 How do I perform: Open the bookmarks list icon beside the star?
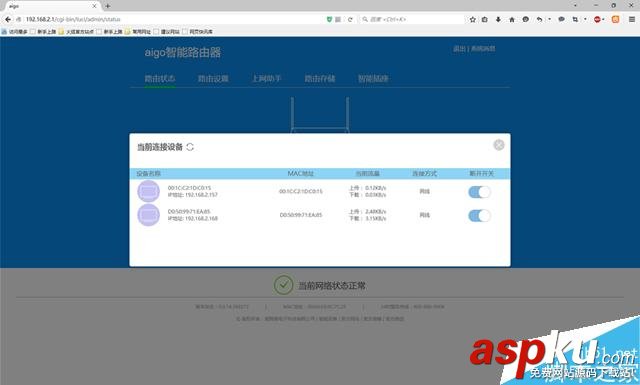[484, 19]
